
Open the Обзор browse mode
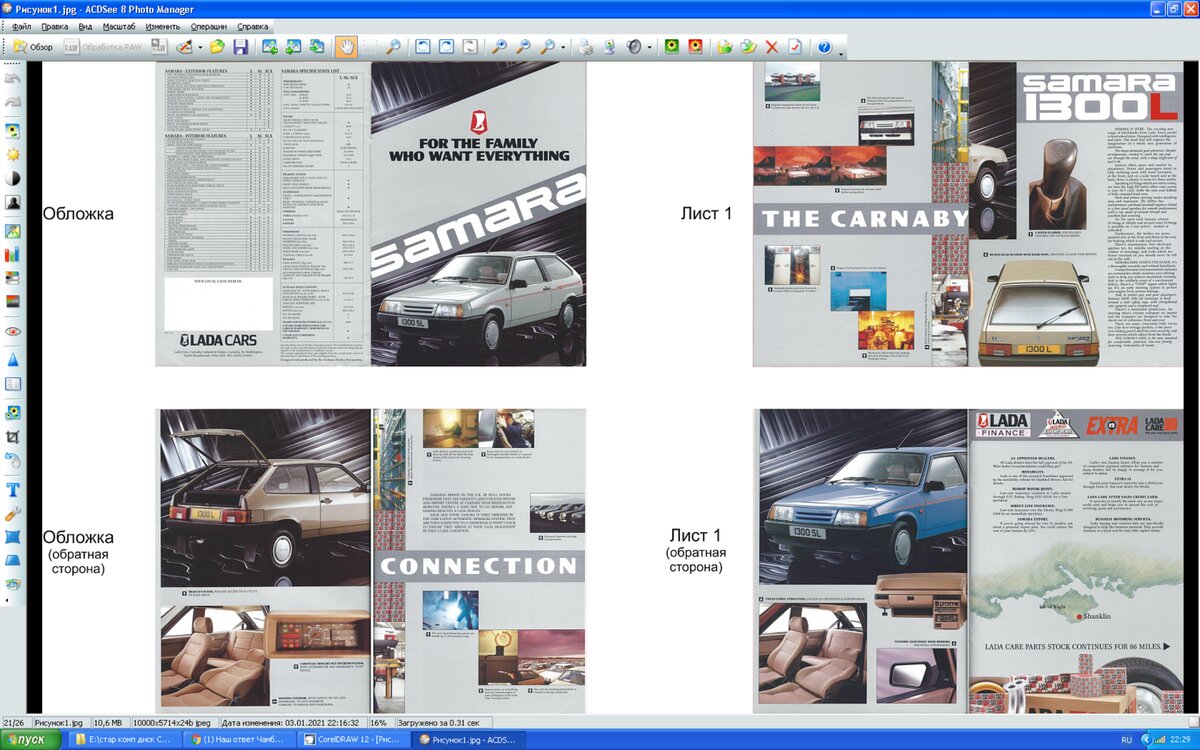(33, 47)
